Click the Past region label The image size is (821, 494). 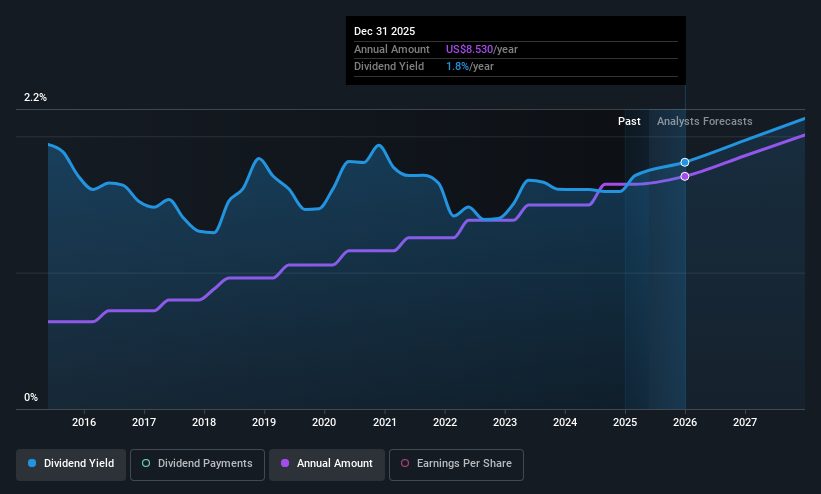point(629,122)
